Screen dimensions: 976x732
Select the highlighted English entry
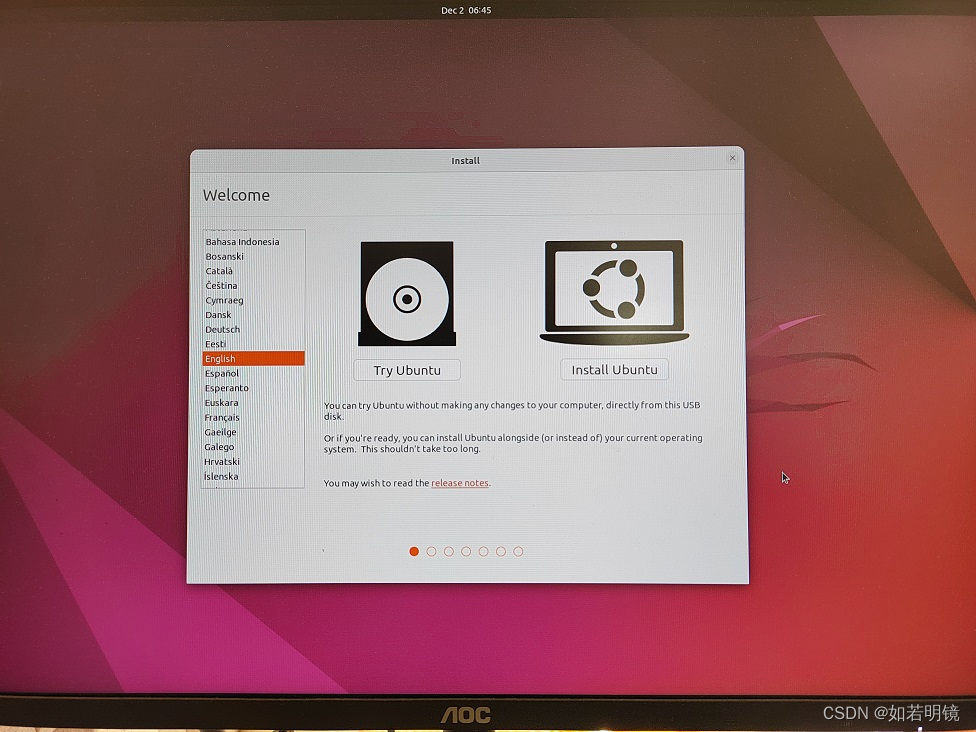pyautogui.click(x=253, y=359)
